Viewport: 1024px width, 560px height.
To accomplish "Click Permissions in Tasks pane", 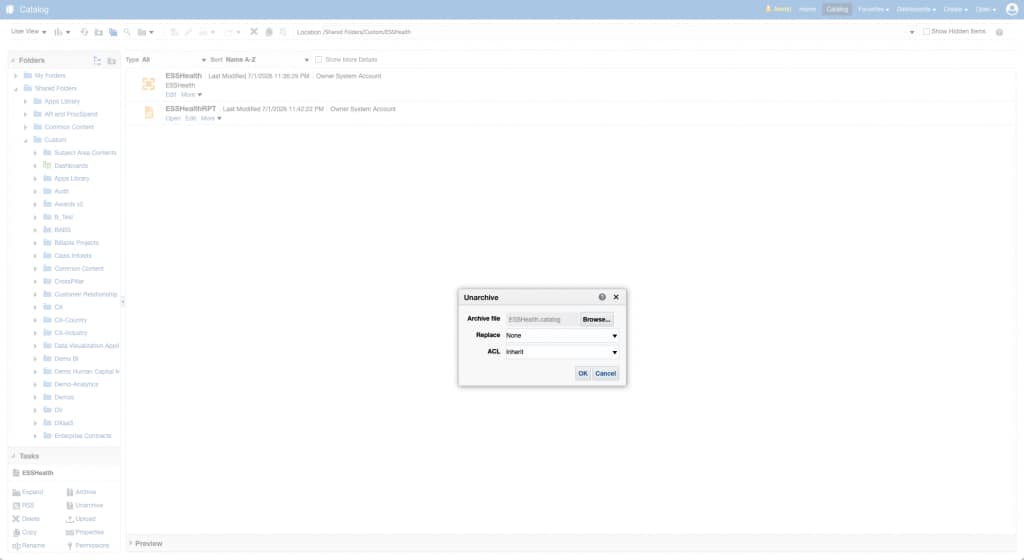I will pyautogui.click(x=88, y=546).
